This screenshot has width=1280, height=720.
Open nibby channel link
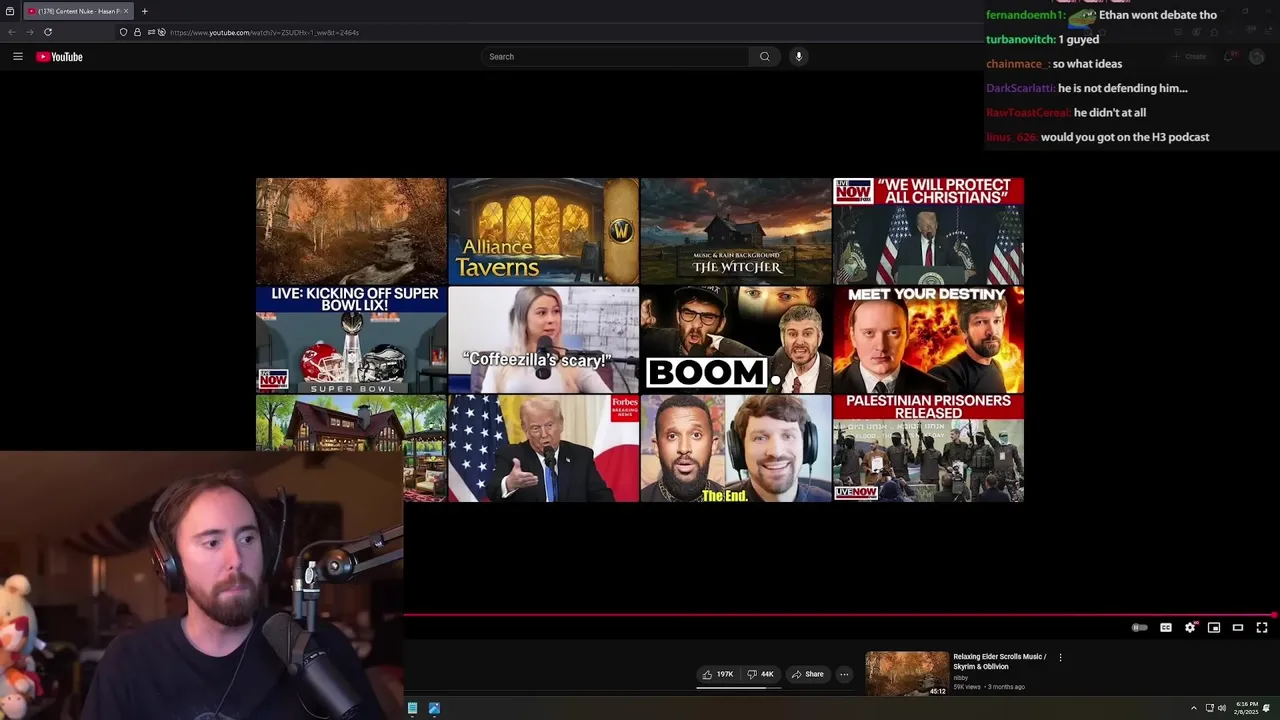pyautogui.click(x=960, y=678)
